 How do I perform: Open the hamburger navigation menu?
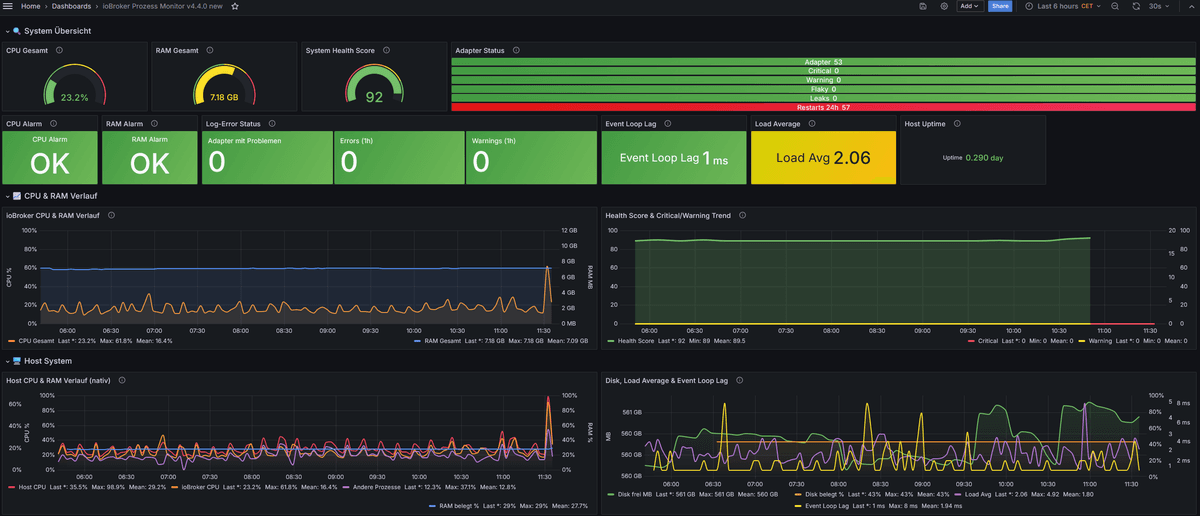point(7,6)
